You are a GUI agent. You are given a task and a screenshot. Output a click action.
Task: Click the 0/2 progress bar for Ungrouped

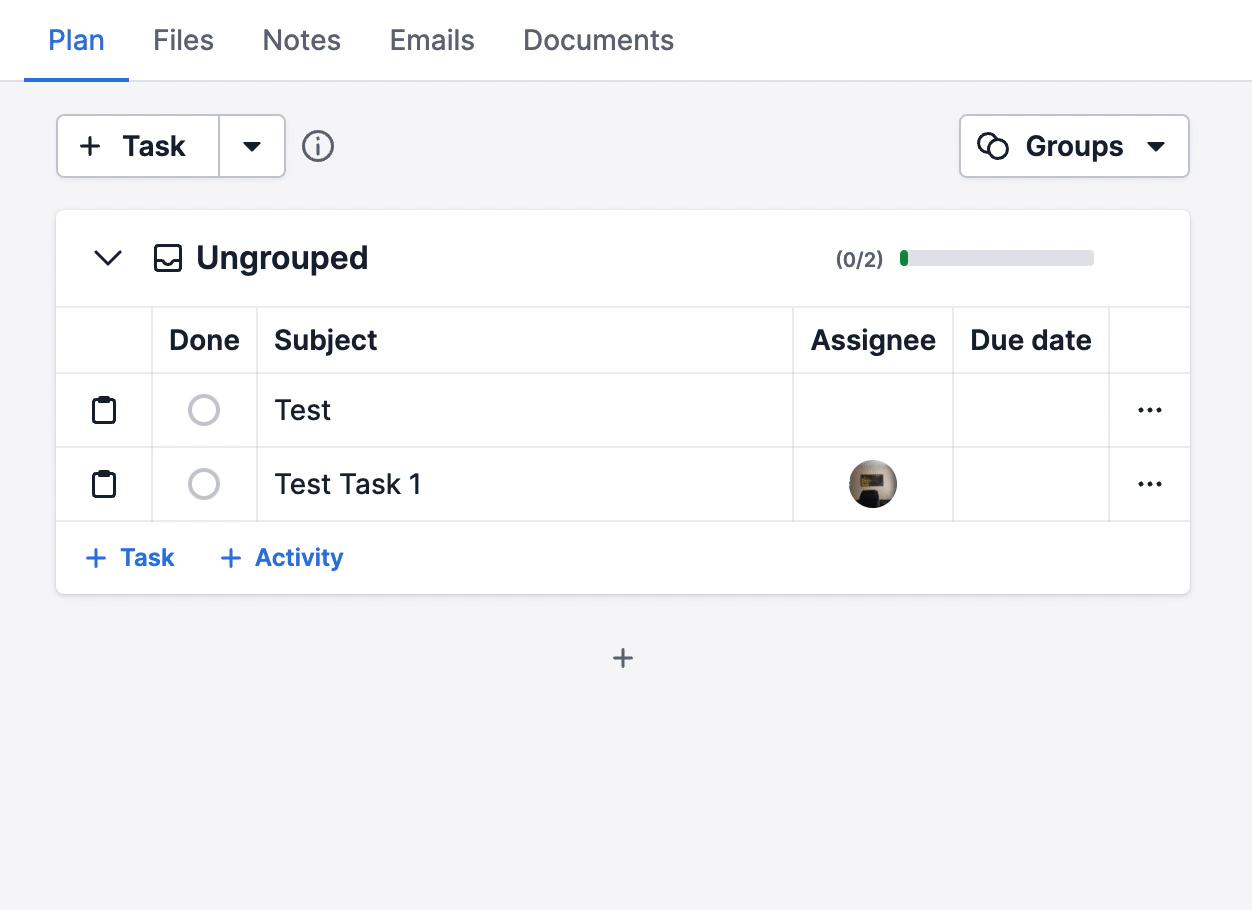coord(996,257)
